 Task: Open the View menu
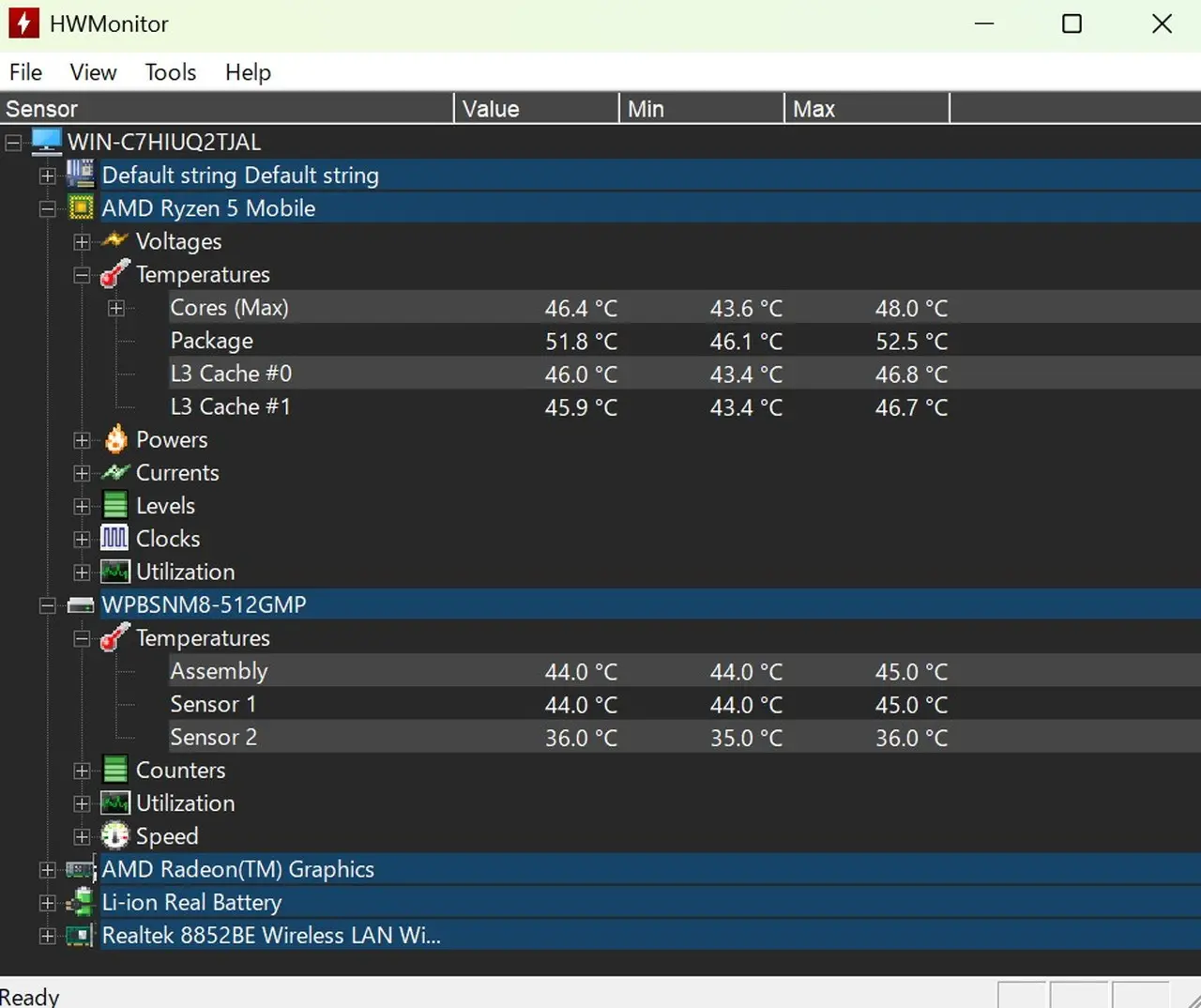[x=93, y=72]
